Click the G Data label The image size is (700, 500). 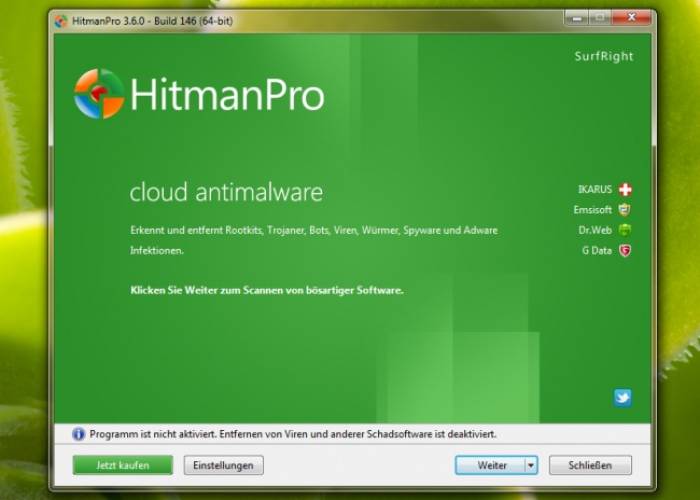coord(597,250)
